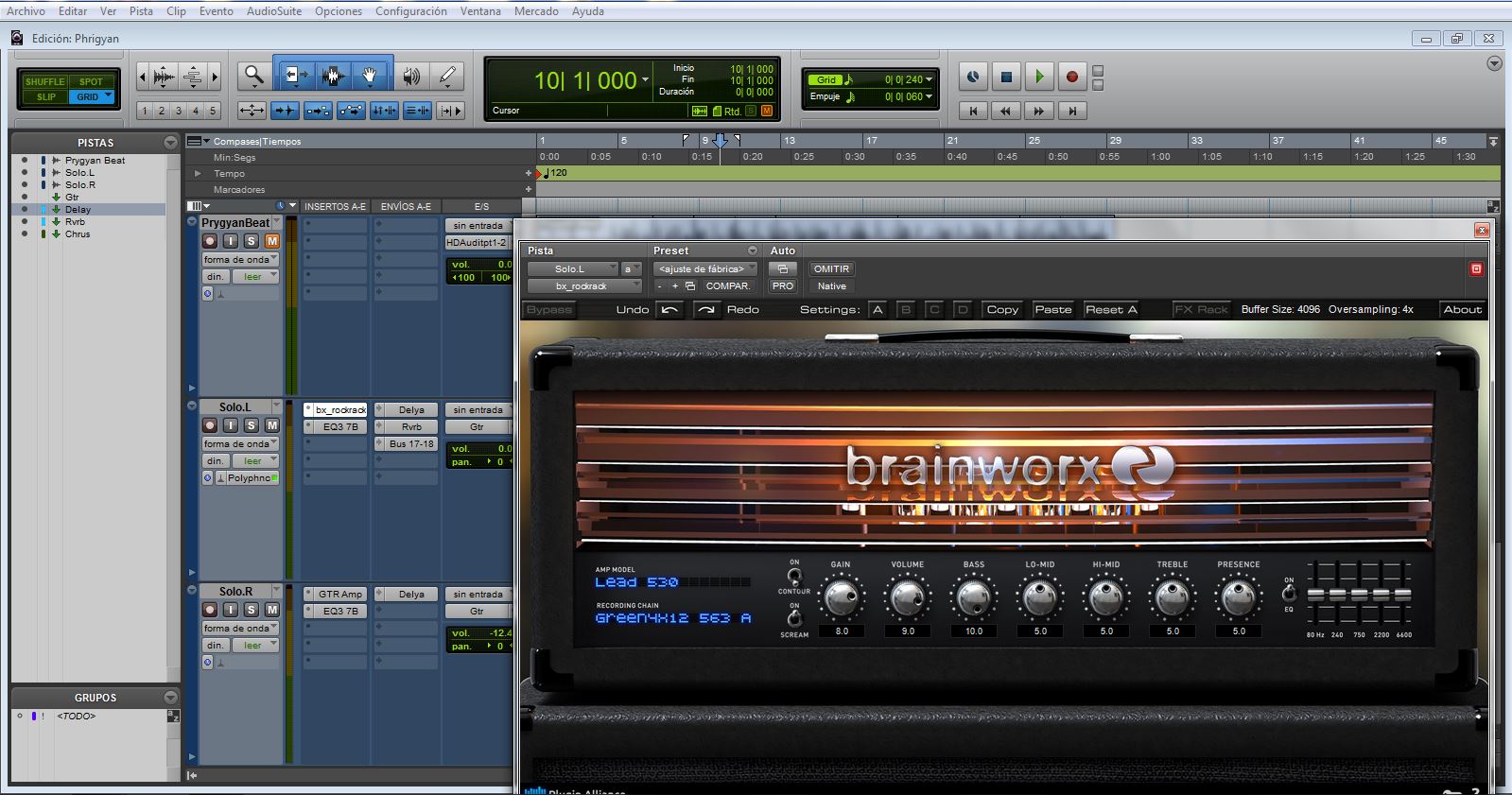The image size is (1512, 795).
Task: Toggle the SCREAM switch on the amp
Action: (794, 618)
